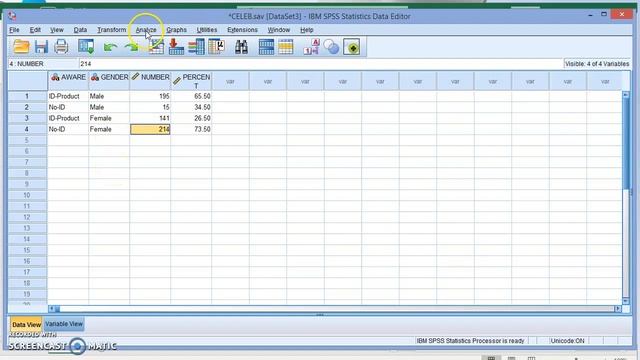
Task: Click PERCENT cell 34.50
Action: click(191, 107)
